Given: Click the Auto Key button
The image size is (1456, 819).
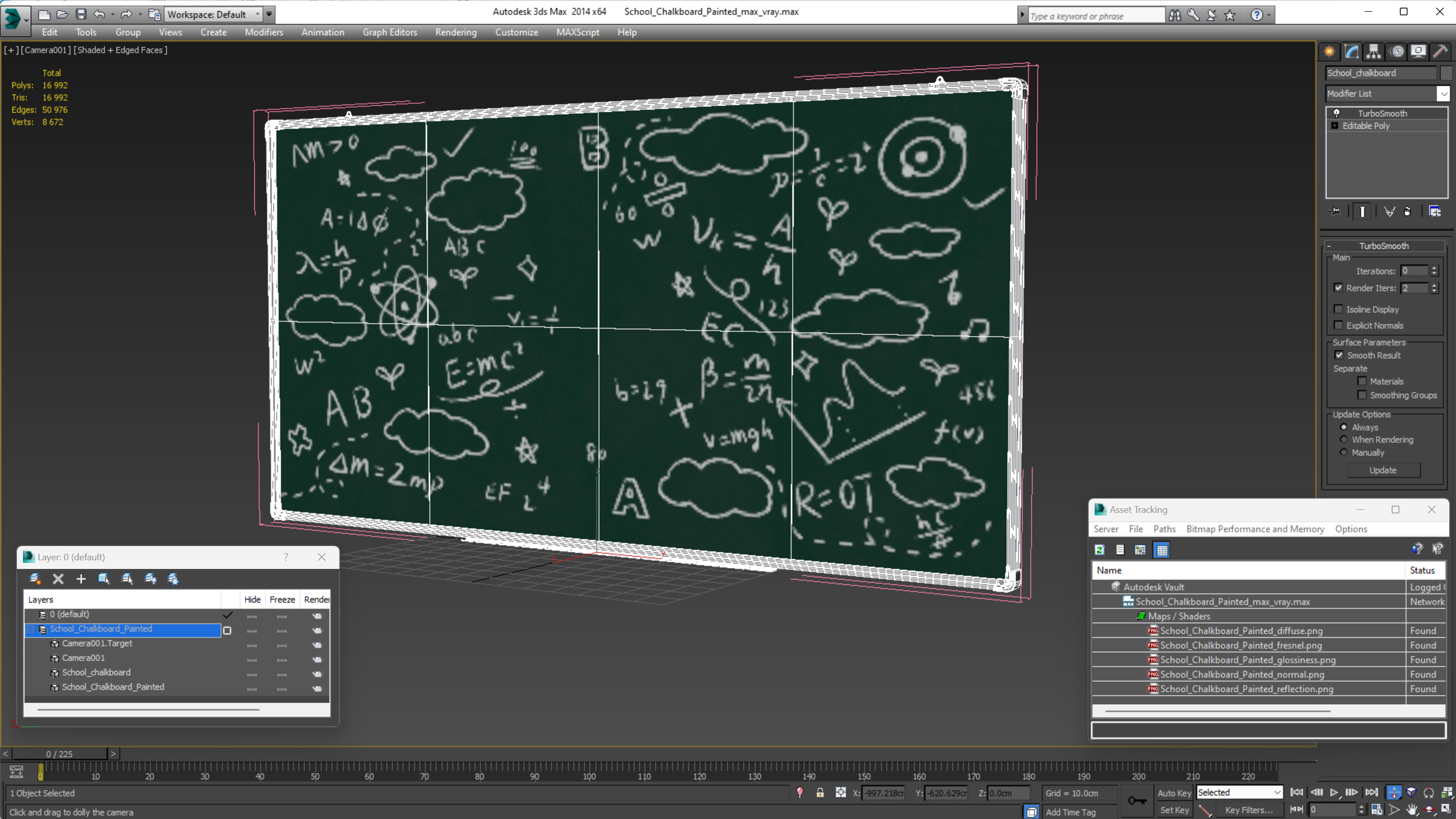Looking at the screenshot, I should click(x=1174, y=792).
